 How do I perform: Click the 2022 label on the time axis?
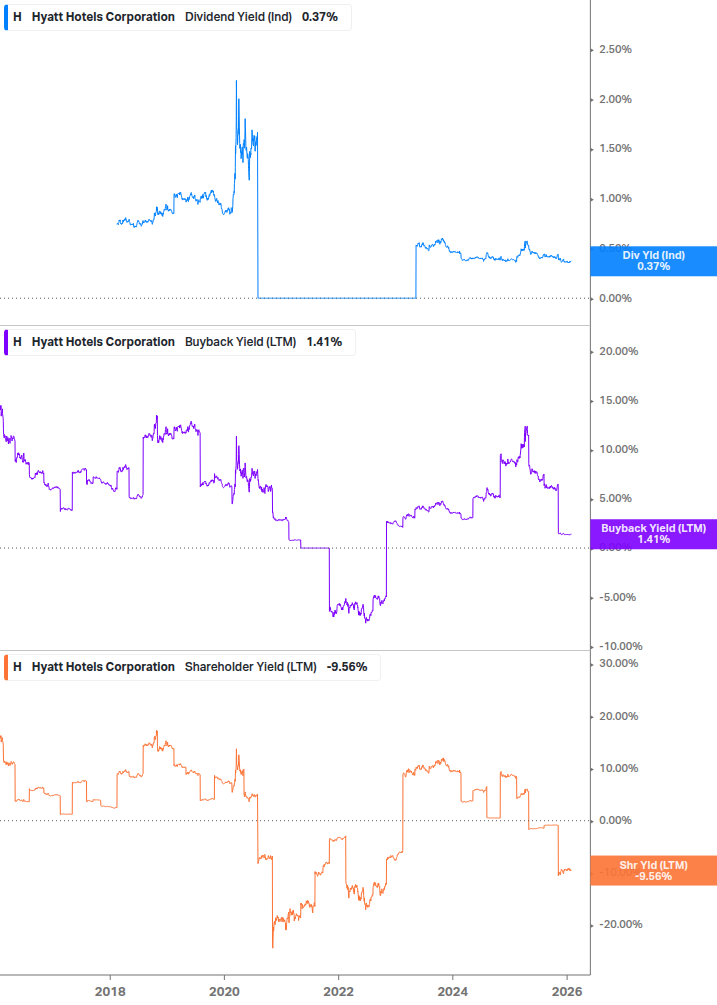[338, 992]
